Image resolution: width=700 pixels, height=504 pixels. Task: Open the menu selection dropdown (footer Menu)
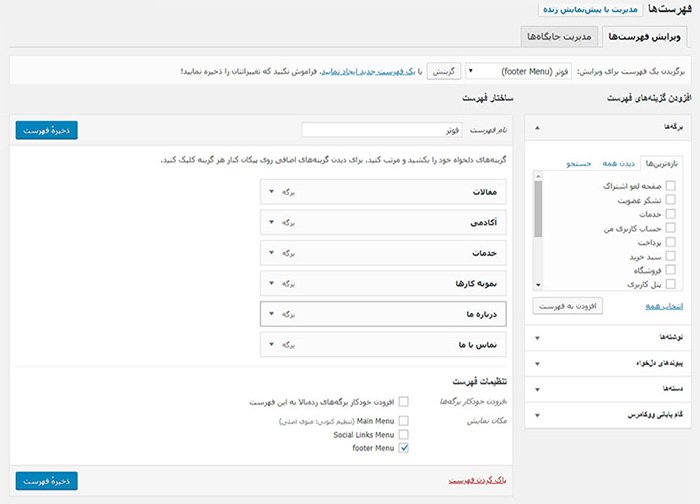click(518, 71)
